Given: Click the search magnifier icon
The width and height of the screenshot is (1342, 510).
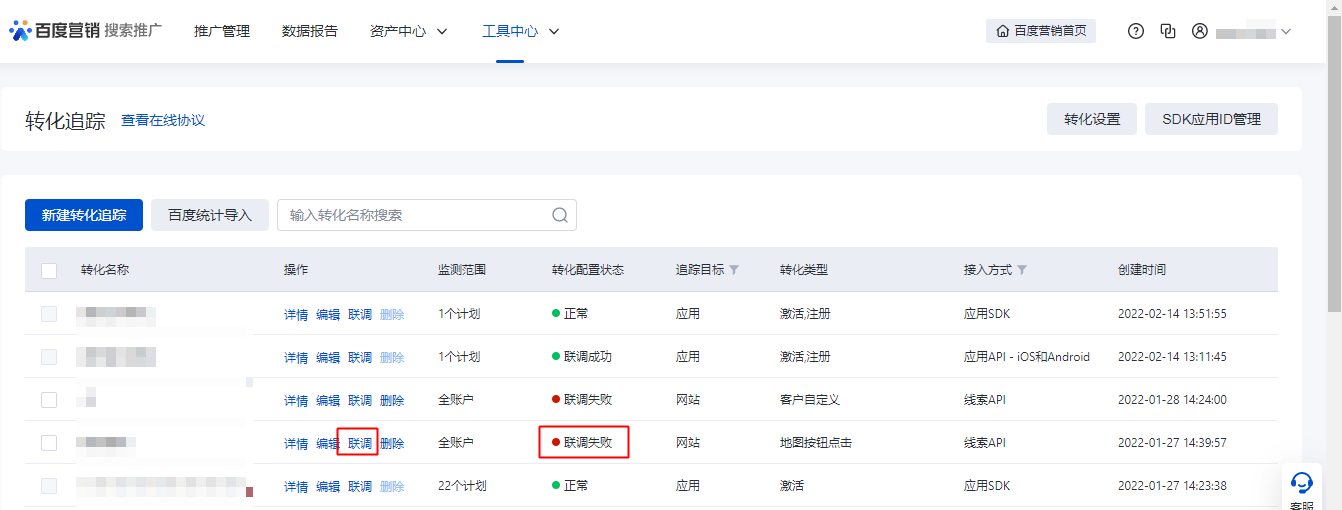Looking at the screenshot, I should click(x=560, y=215).
